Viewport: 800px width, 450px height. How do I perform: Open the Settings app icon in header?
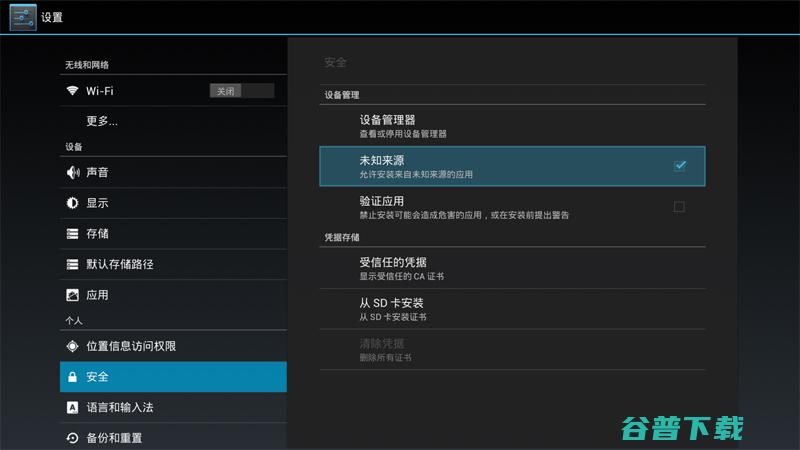[x=23, y=17]
